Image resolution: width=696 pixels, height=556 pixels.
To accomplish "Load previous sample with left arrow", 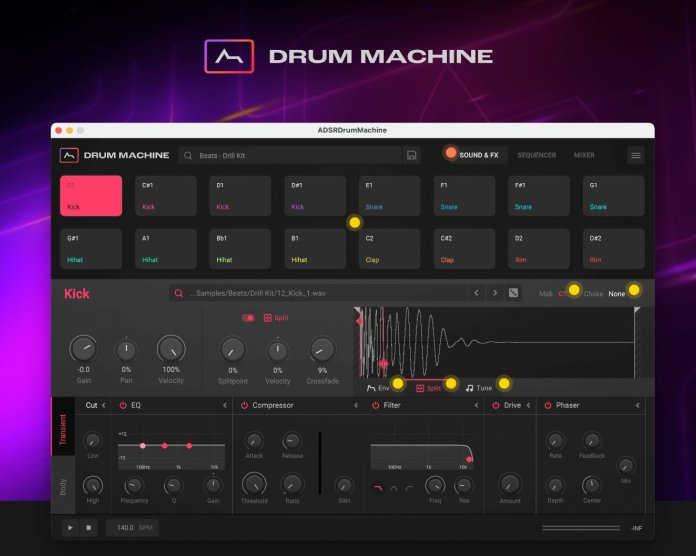I will 476,293.
